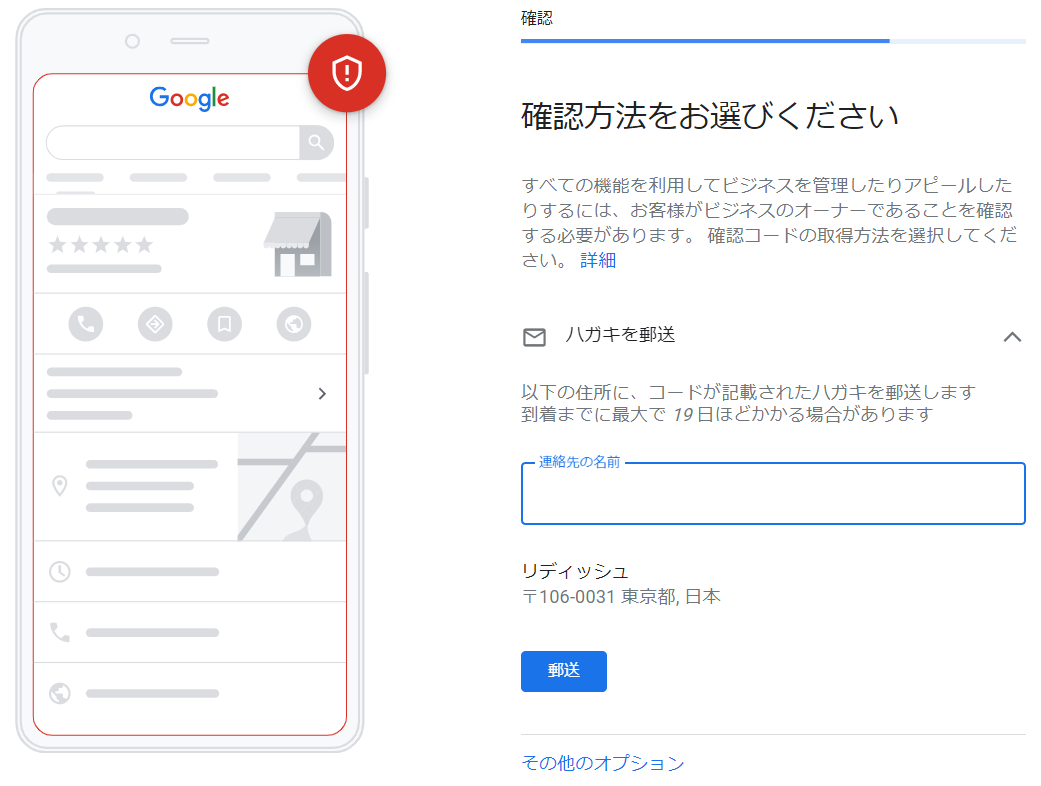
Task: Click the storefront illustration icon
Action: (x=298, y=244)
